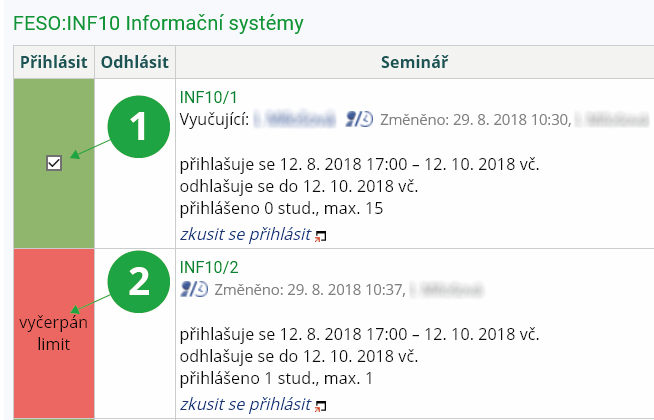Screen dimensions: 654x420
Task: Click new-window icon beside INF10/1 'zkusit se přihlásit'
Action: pos(320,237)
